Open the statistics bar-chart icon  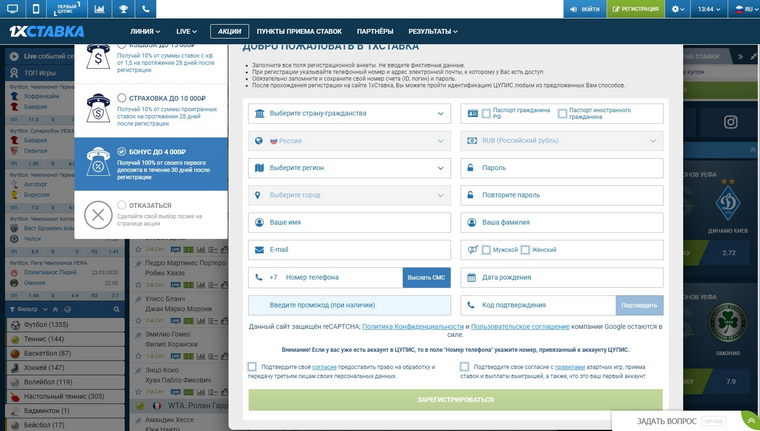point(99,9)
